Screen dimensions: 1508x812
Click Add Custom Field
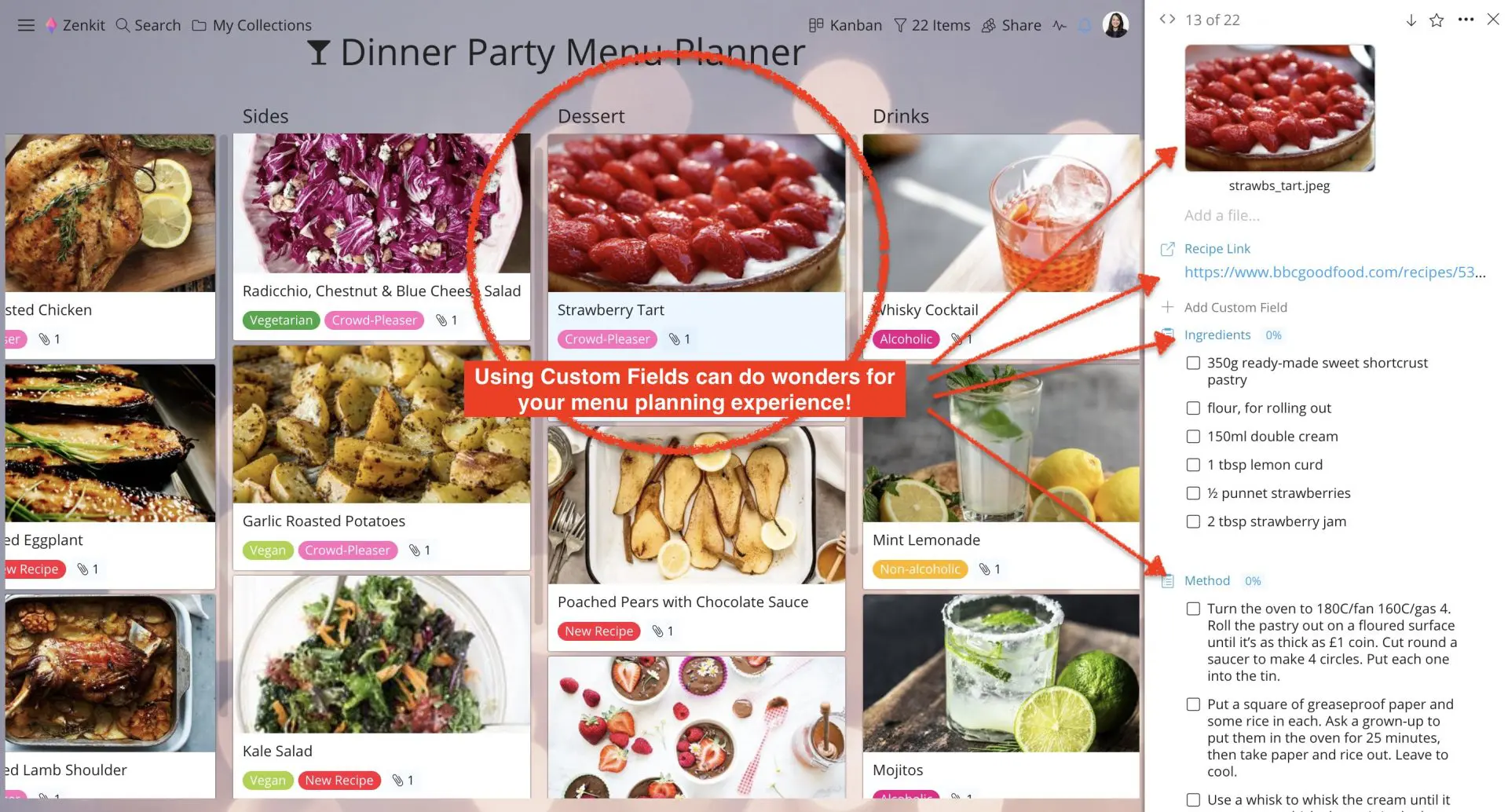[x=1235, y=307]
